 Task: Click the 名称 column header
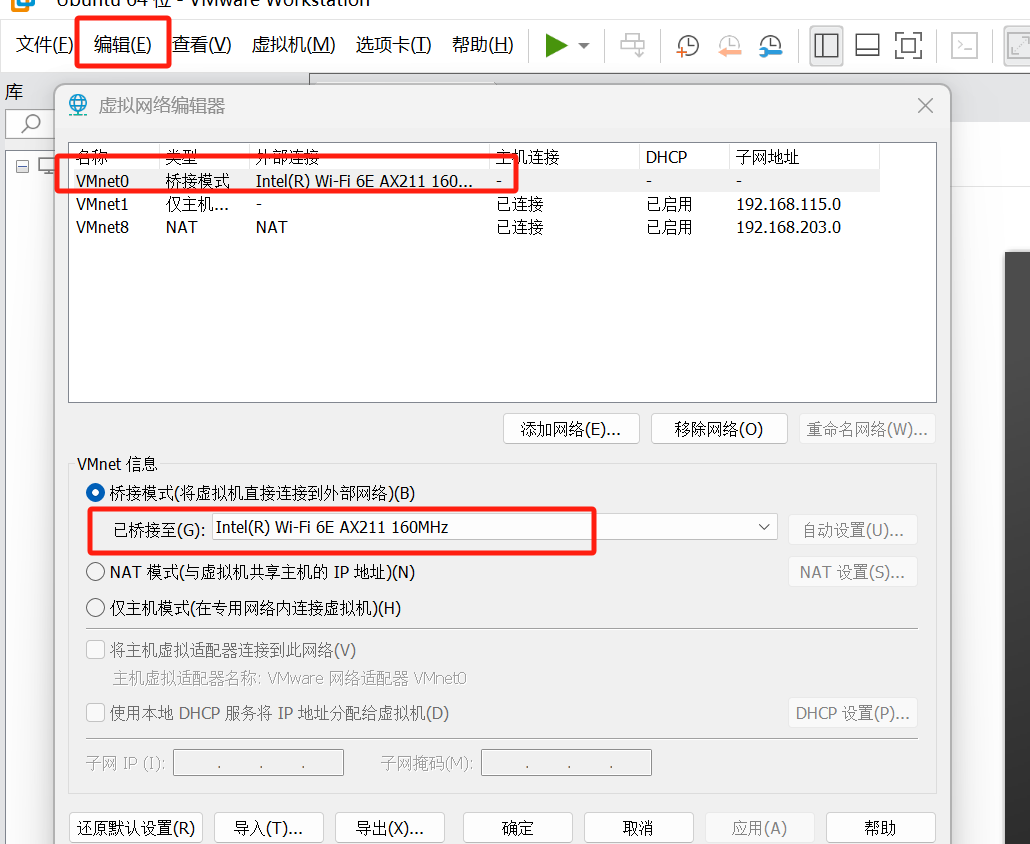click(115, 157)
